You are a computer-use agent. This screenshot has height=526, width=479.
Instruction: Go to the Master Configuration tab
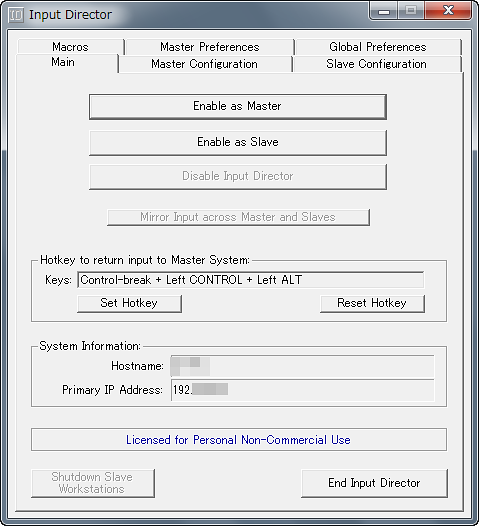[205, 64]
